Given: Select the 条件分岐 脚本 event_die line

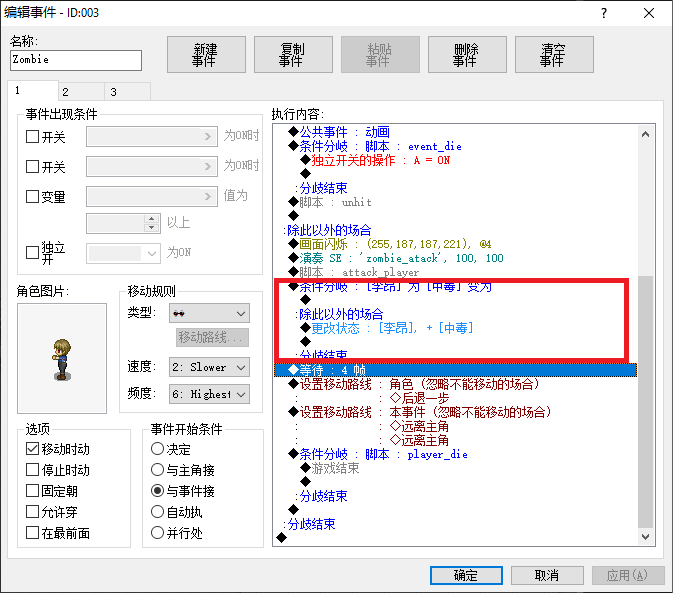Looking at the screenshot, I should coord(375,146).
